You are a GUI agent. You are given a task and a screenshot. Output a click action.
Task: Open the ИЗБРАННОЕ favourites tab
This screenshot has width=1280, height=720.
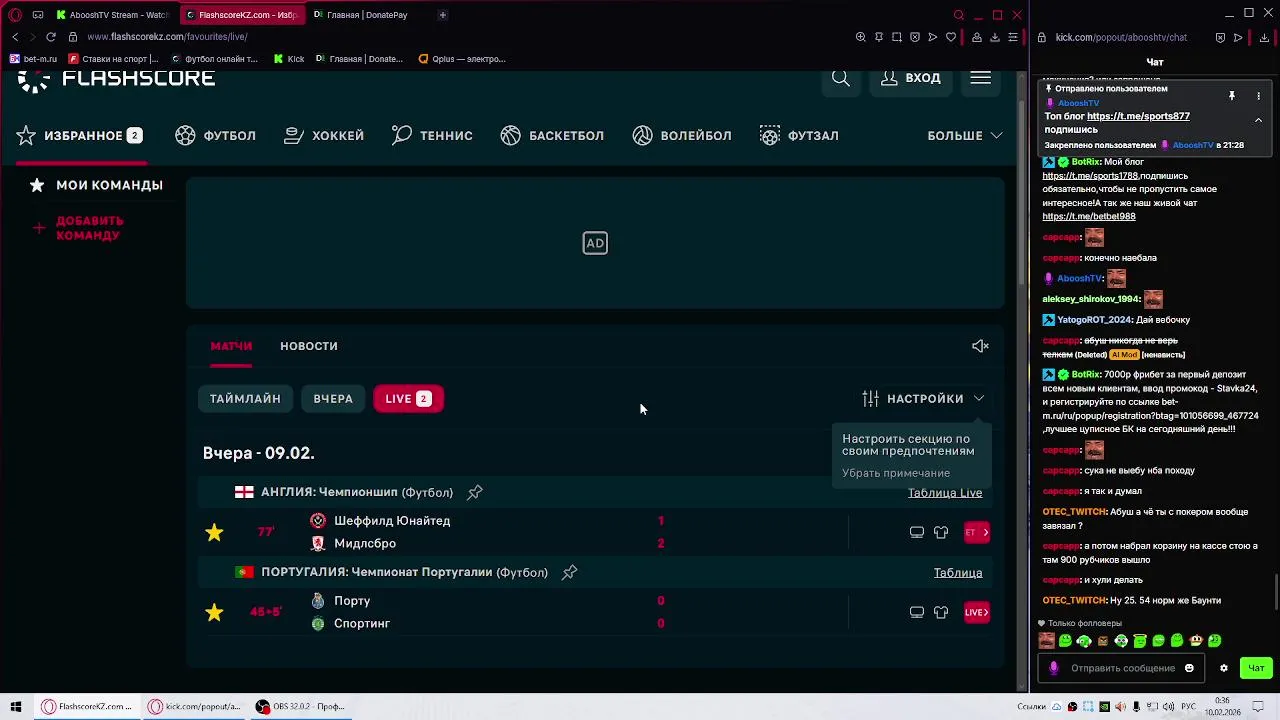79,135
